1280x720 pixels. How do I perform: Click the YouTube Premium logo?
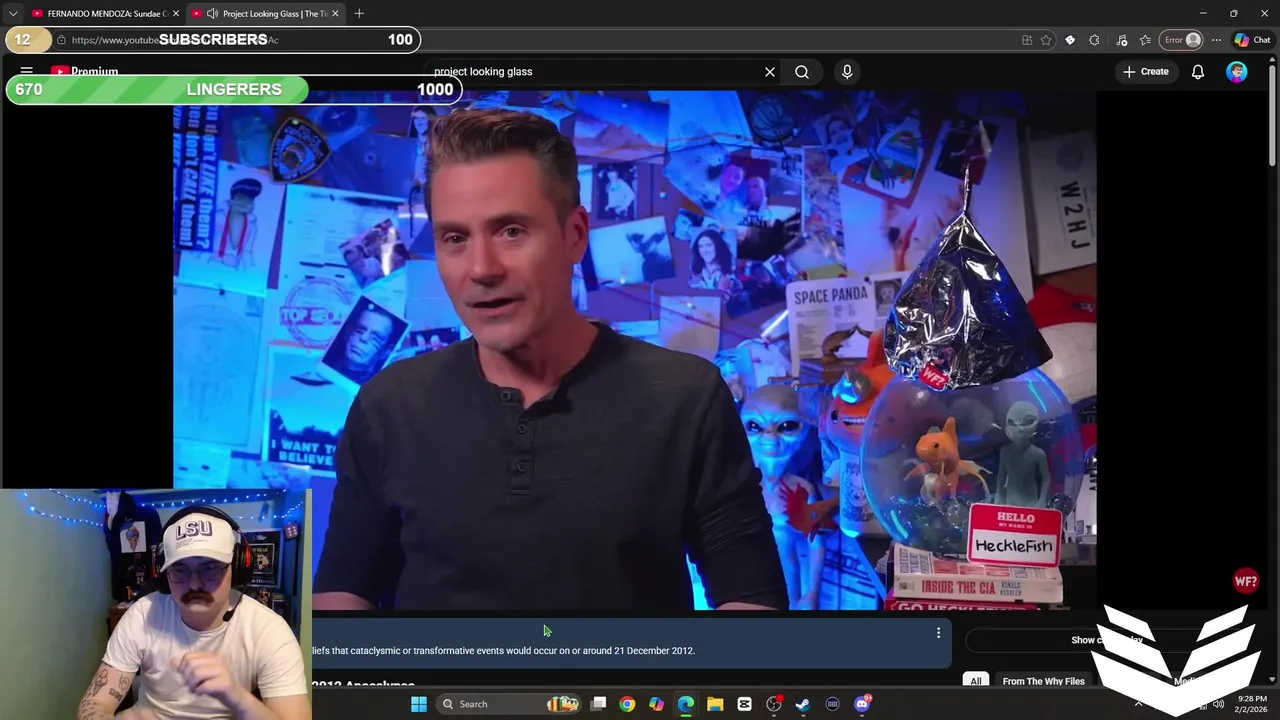[x=85, y=72]
